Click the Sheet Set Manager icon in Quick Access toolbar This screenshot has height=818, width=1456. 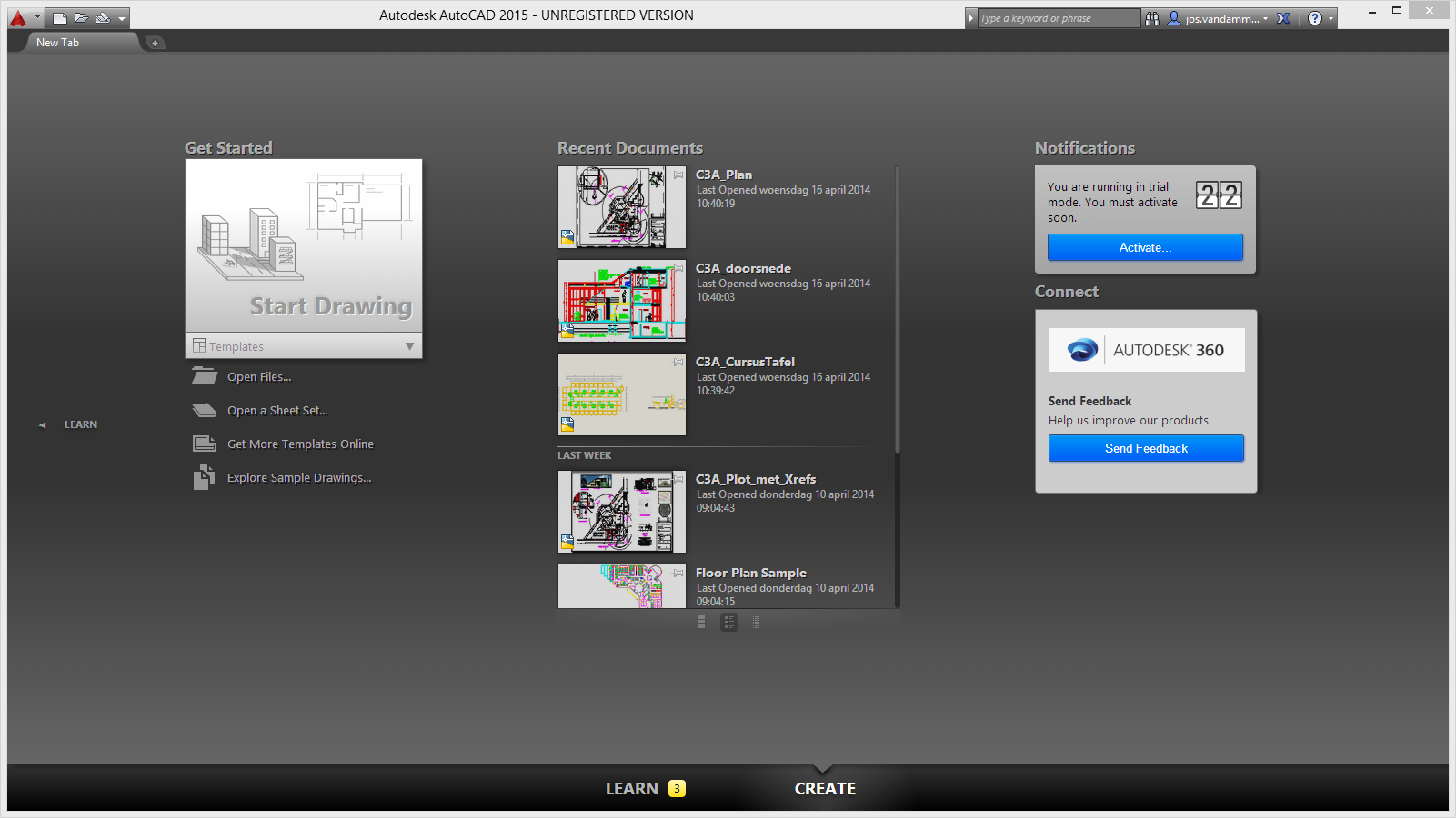pyautogui.click(x=103, y=17)
